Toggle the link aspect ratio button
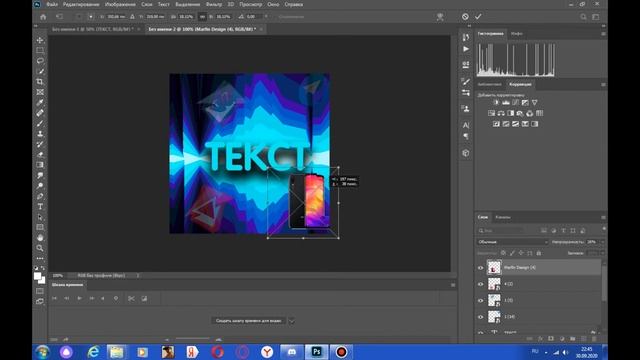This screenshot has width=640, height=360. click(x=202, y=17)
